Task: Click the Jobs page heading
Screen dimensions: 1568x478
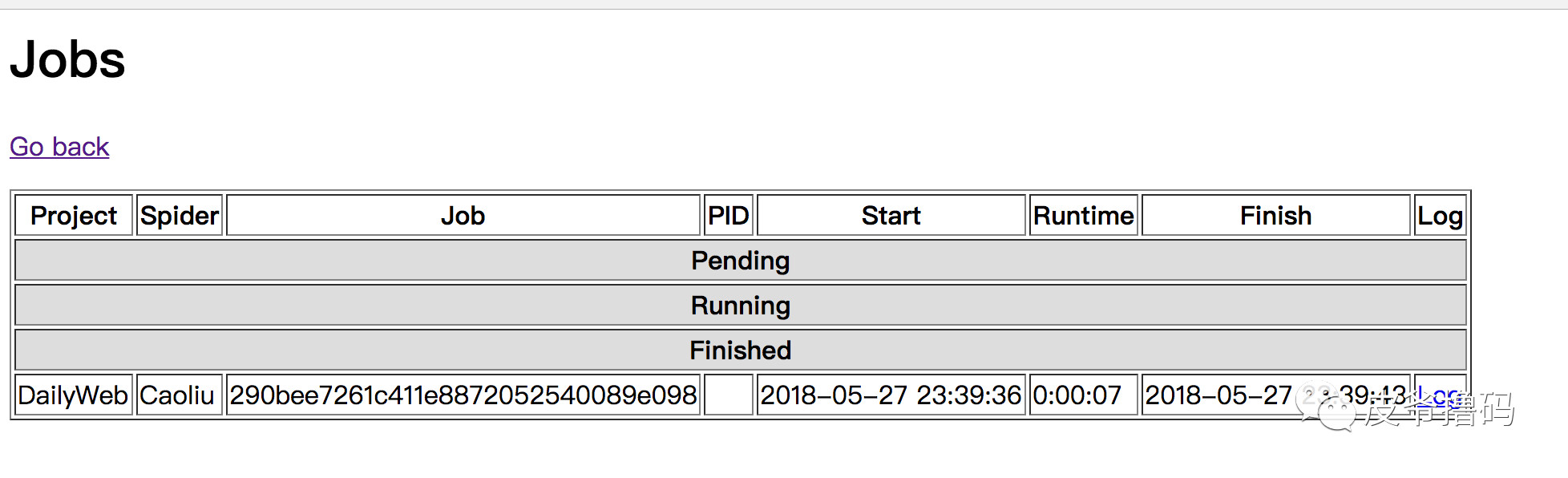Action: pyautogui.click(x=67, y=59)
